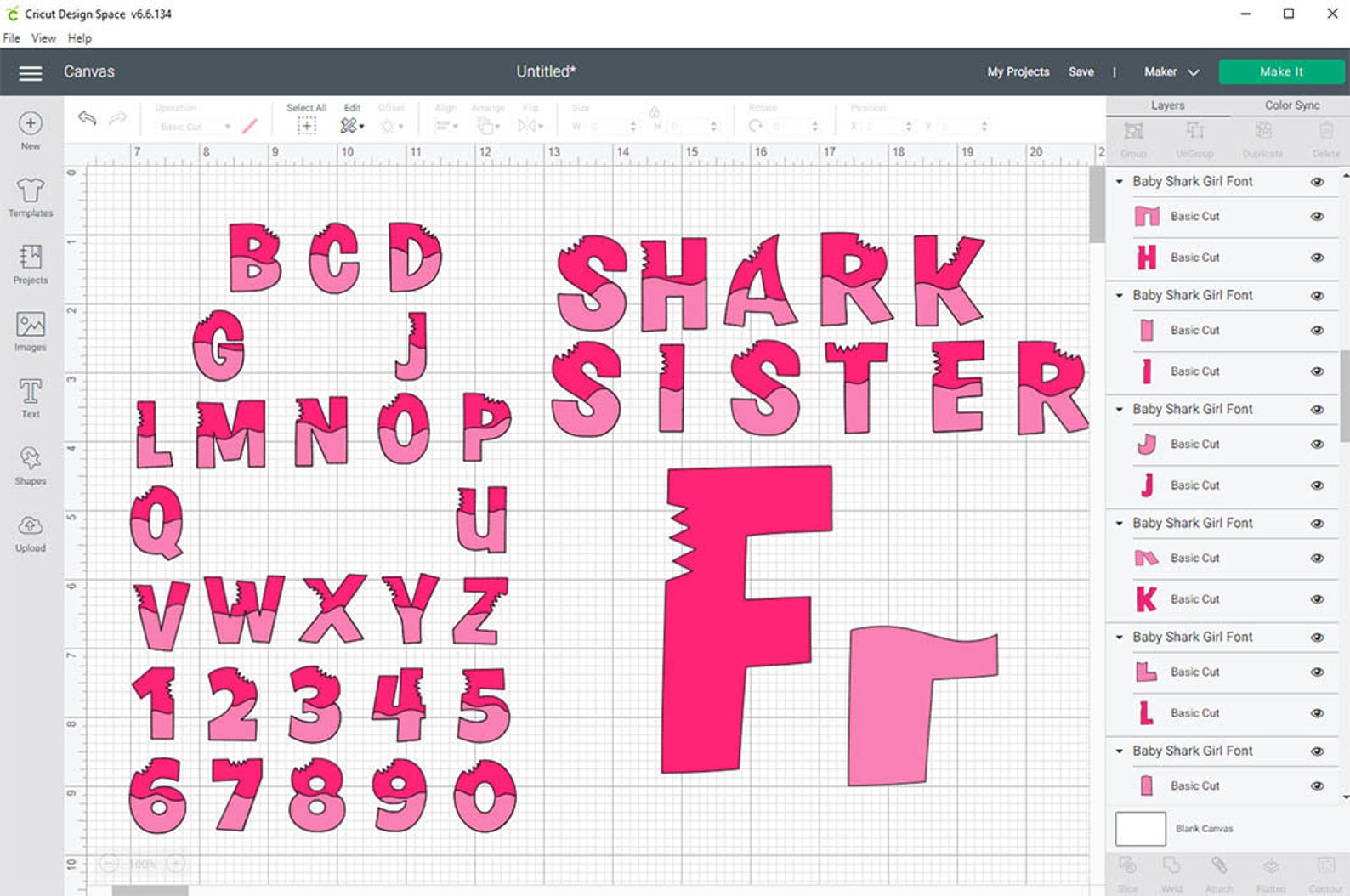This screenshot has width=1350, height=896.
Task: Hide the fifth Baby Shark Girl Font group
Action: tap(1317, 638)
